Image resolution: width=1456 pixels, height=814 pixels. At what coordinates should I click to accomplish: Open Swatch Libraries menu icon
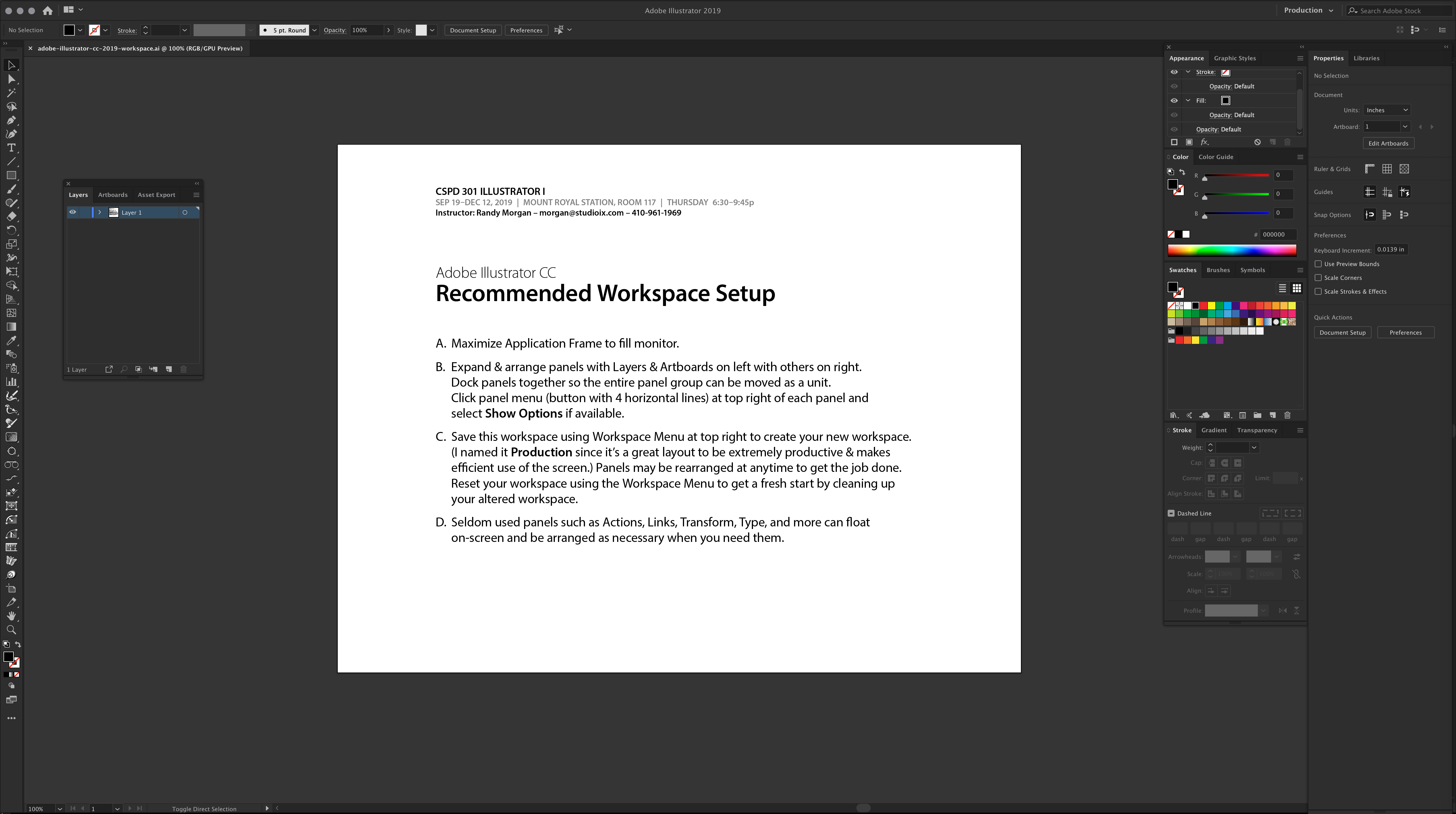click(1174, 415)
